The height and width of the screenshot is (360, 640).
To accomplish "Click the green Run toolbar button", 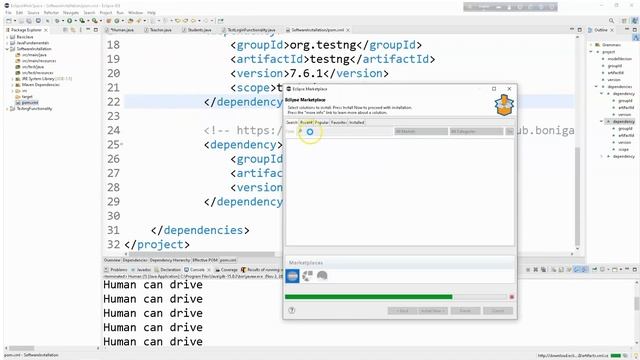I will coord(69,20).
